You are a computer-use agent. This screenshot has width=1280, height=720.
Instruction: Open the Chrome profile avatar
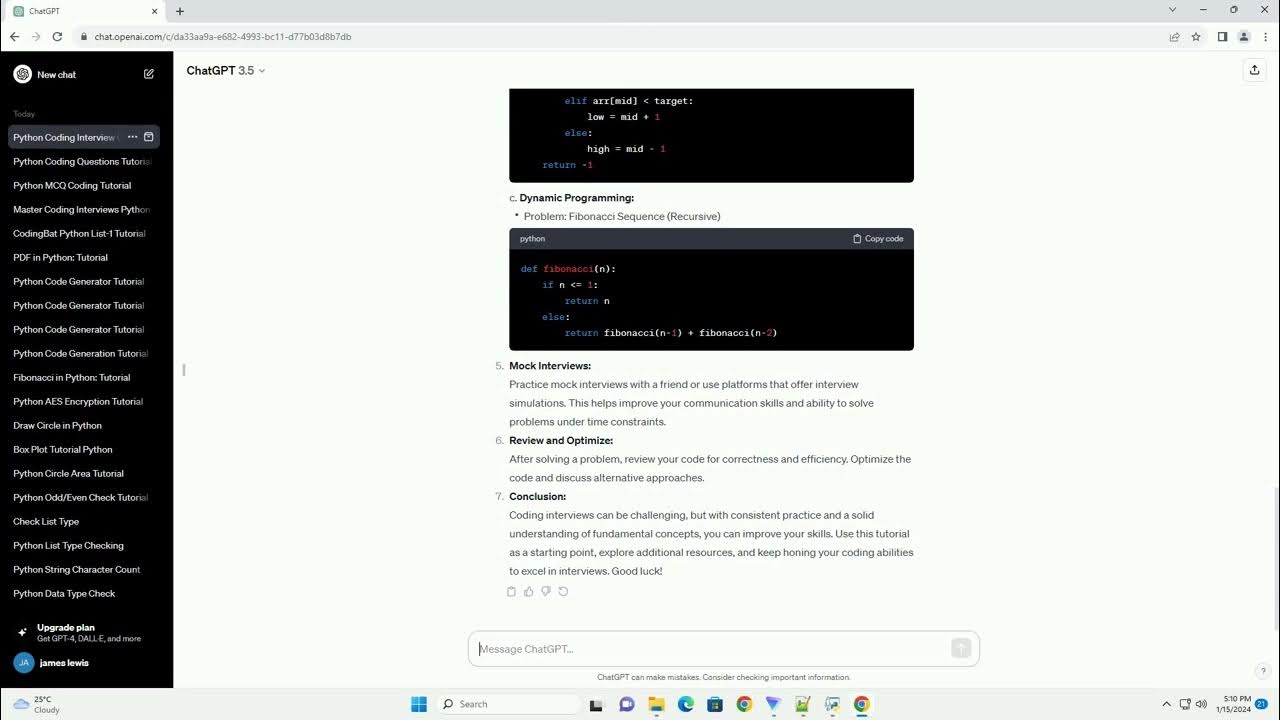[1244, 37]
